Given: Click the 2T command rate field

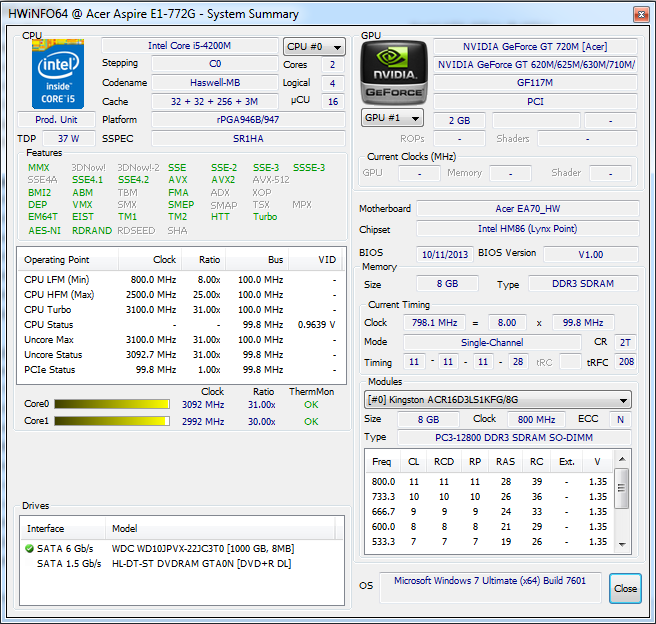Looking at the screenshot, I should [x=625, y=343].
